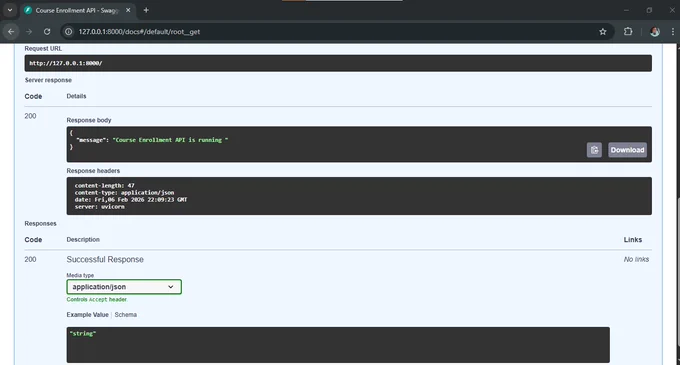Copy the response body to clipboard
680x365 pixels.
(x=594, y=150)
